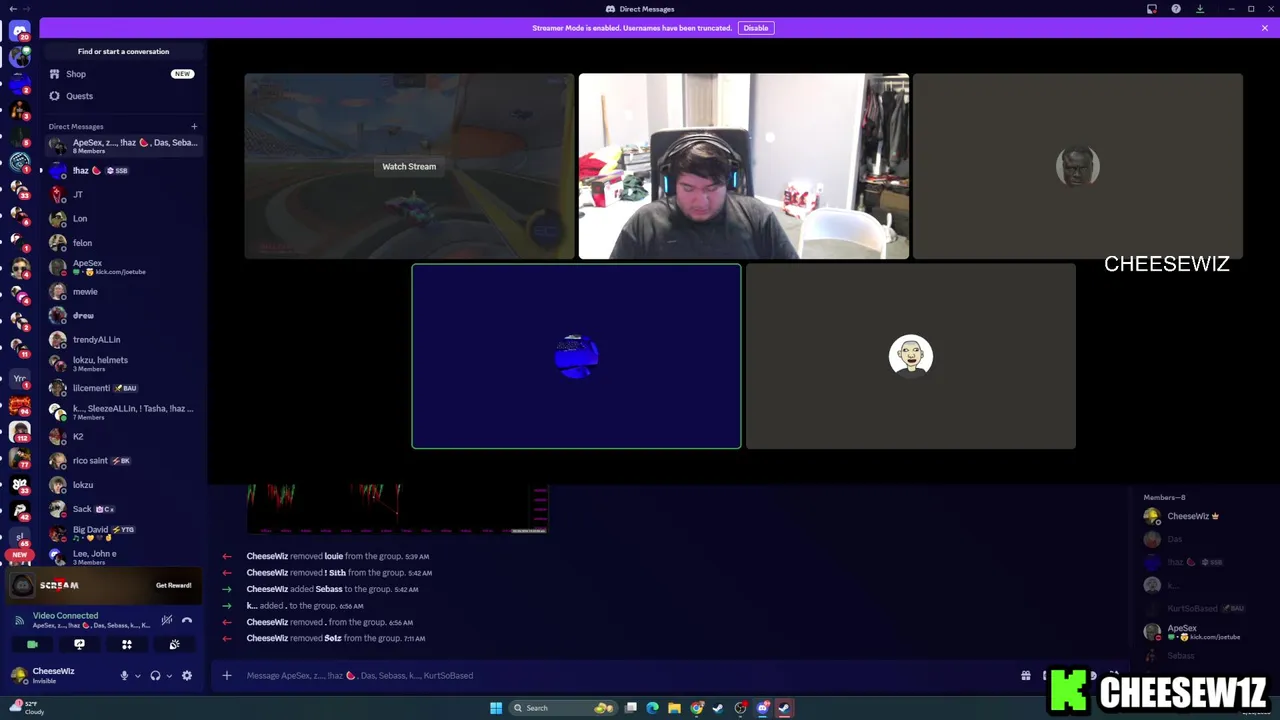Open the chart image attachment in chat
The width and height of the screenshot is (1280, 720).
(x=398, y=508)
